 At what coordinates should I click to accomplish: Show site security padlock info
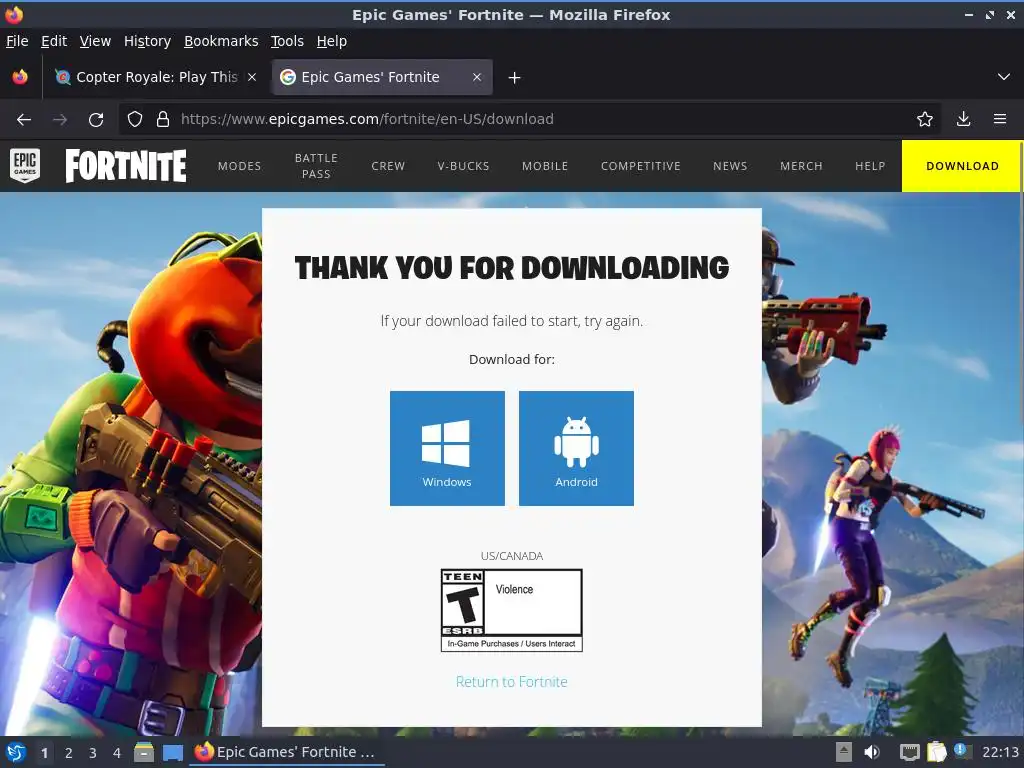click(x=163, y=119)
